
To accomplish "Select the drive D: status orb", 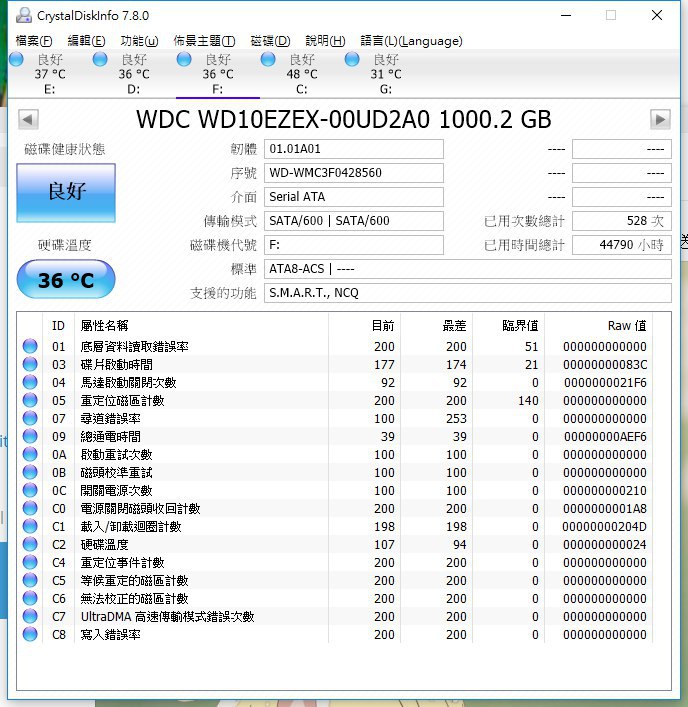I will 100,60.
